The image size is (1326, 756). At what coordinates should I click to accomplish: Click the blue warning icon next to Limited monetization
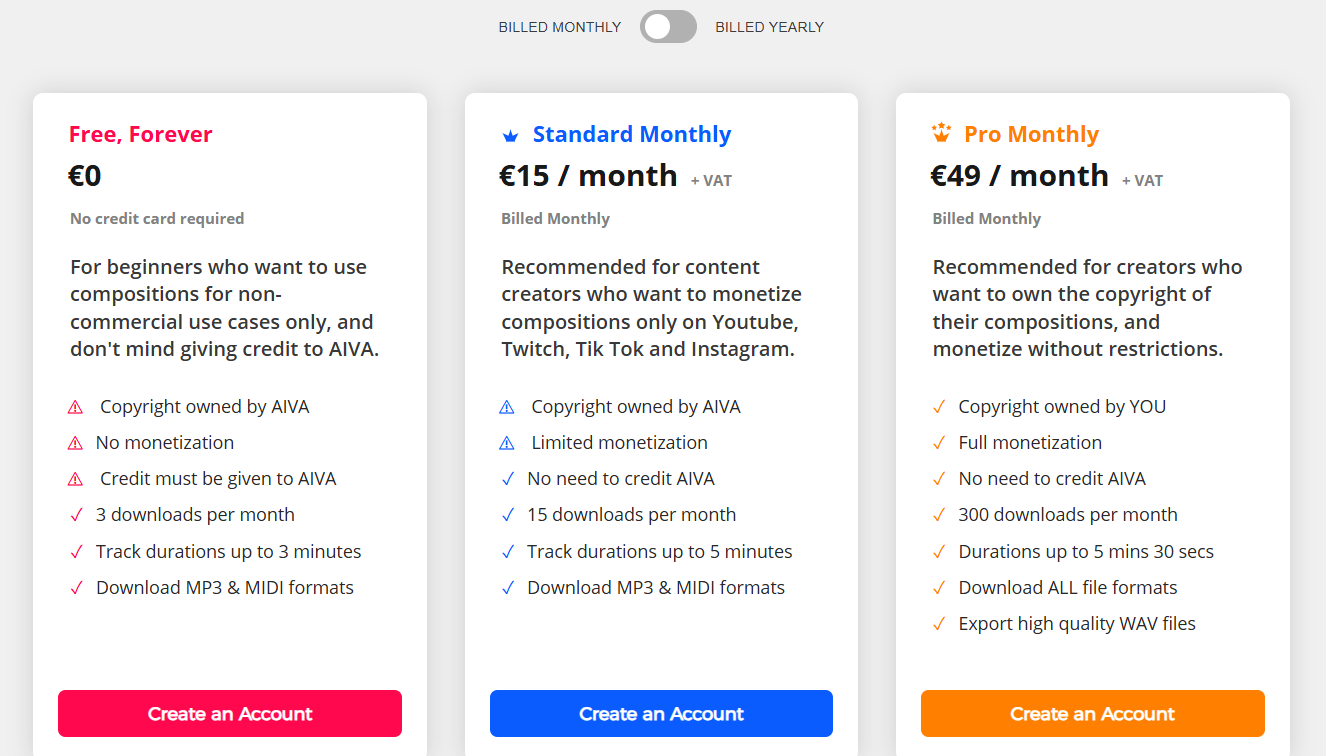point(506,443)
